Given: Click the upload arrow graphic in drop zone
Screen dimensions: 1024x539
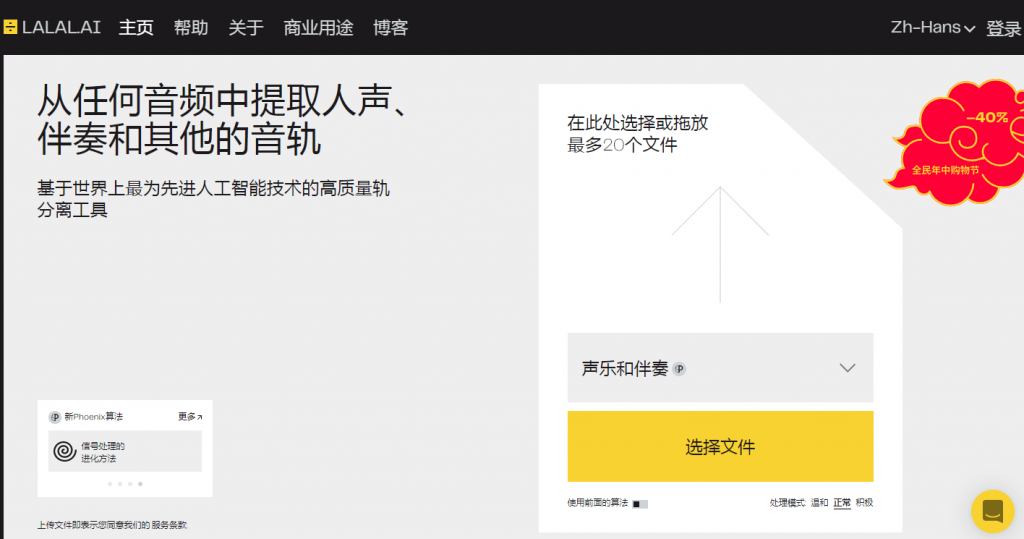Looking at the screenshot, I should 720,244.
